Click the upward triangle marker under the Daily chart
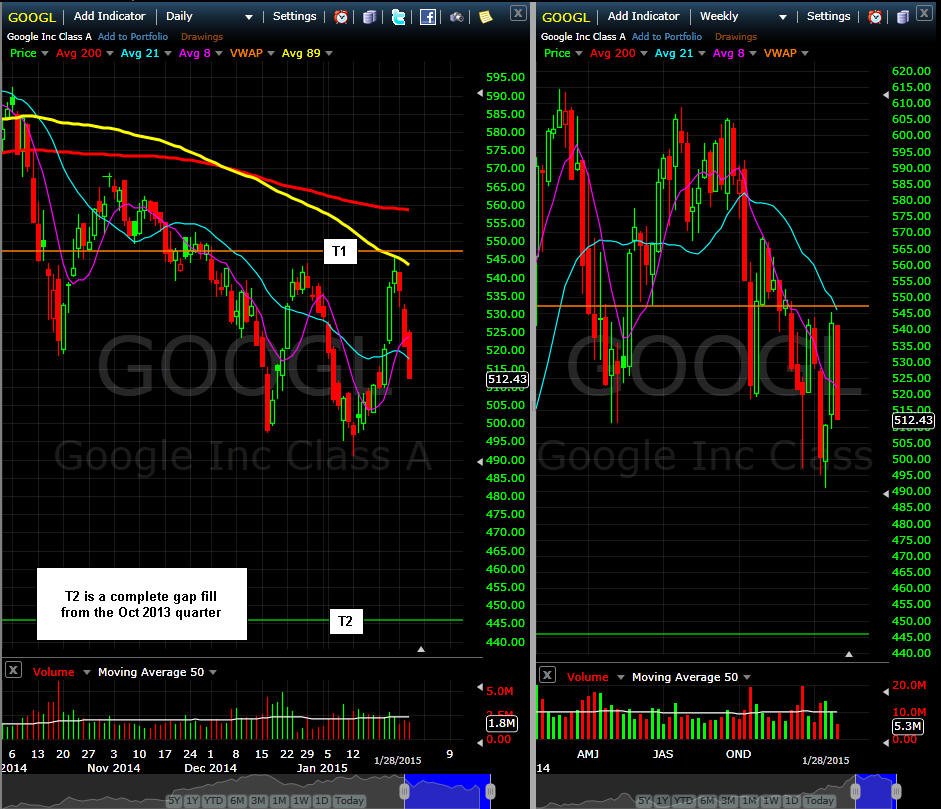This screenshot has width=941, height=809. click(421, 649)
